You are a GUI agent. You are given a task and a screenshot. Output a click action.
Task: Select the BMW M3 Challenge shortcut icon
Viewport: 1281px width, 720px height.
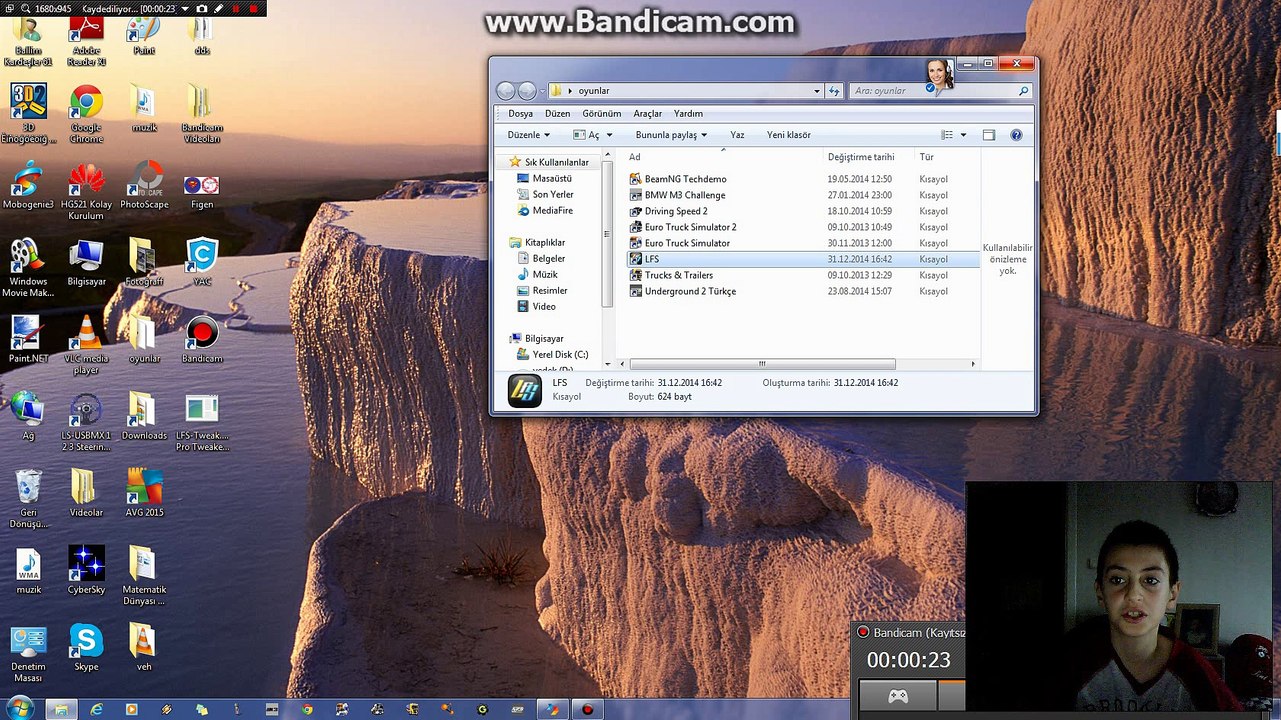pyautogui.click(x=635, y=195)
